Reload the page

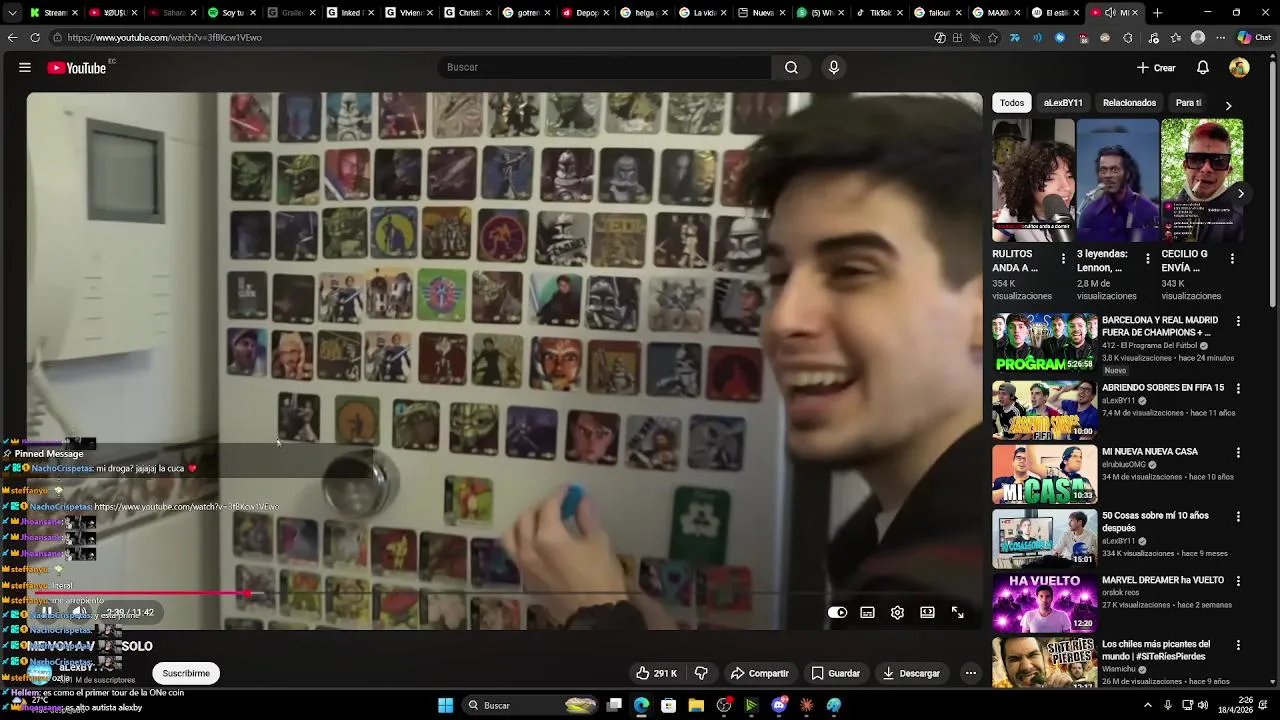point(35,37)
